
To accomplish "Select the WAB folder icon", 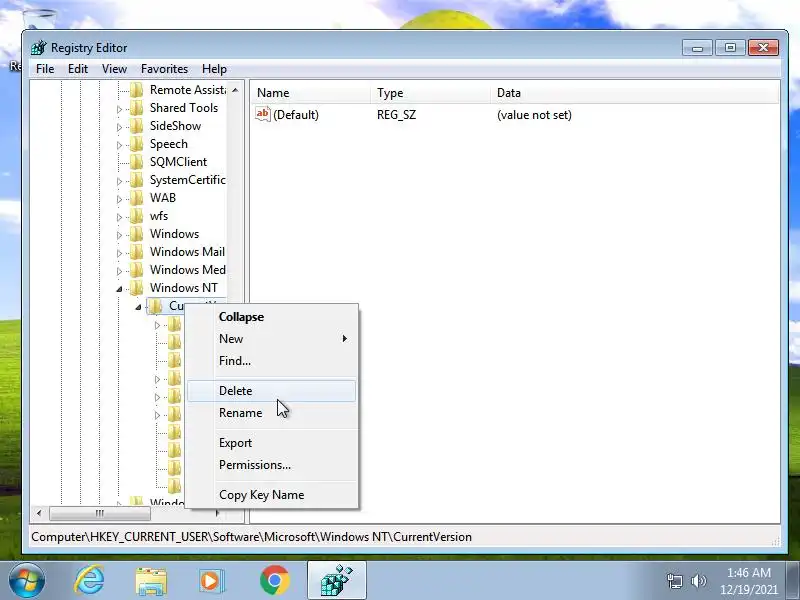I will click(x=136, y=197).
